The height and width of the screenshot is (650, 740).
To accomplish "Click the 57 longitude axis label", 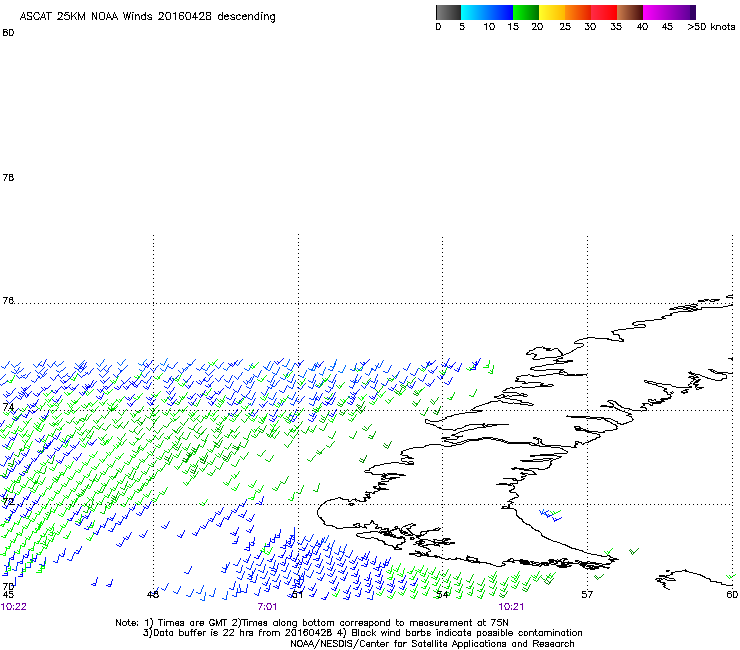I will [x=587, y=594].
